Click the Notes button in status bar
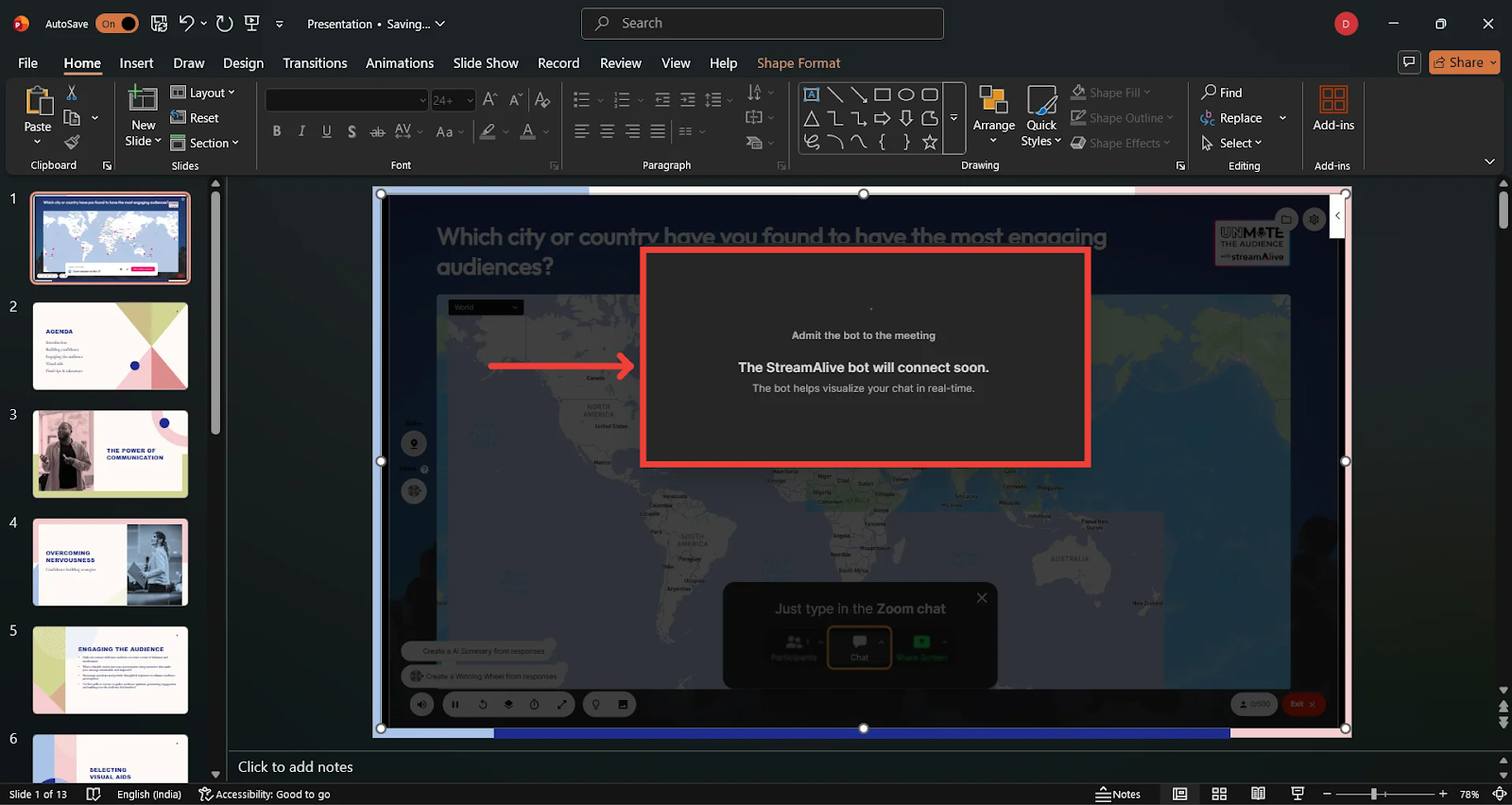 [x=1118, y=795]
